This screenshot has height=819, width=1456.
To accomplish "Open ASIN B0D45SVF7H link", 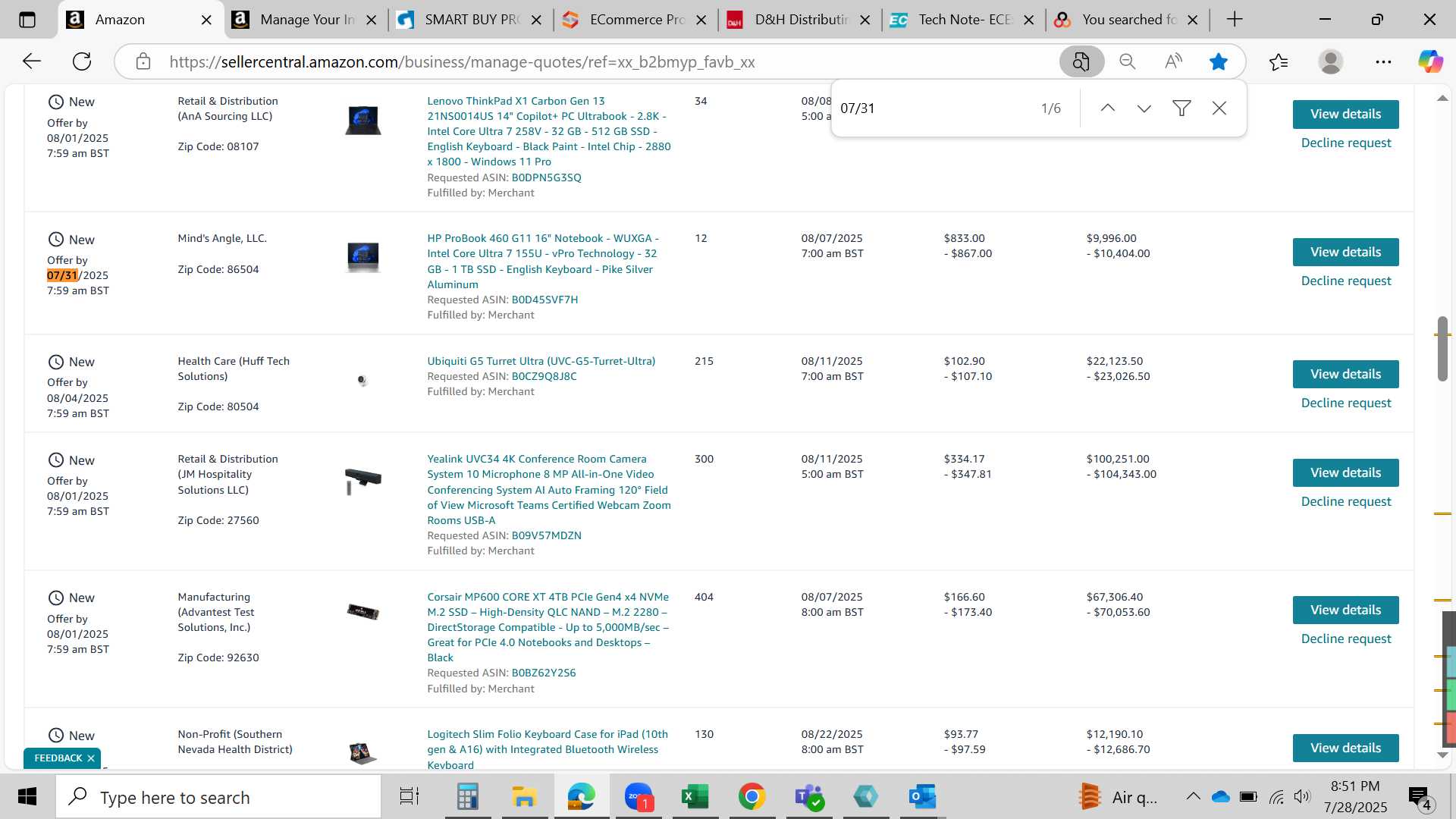I will tap(544, 300).
